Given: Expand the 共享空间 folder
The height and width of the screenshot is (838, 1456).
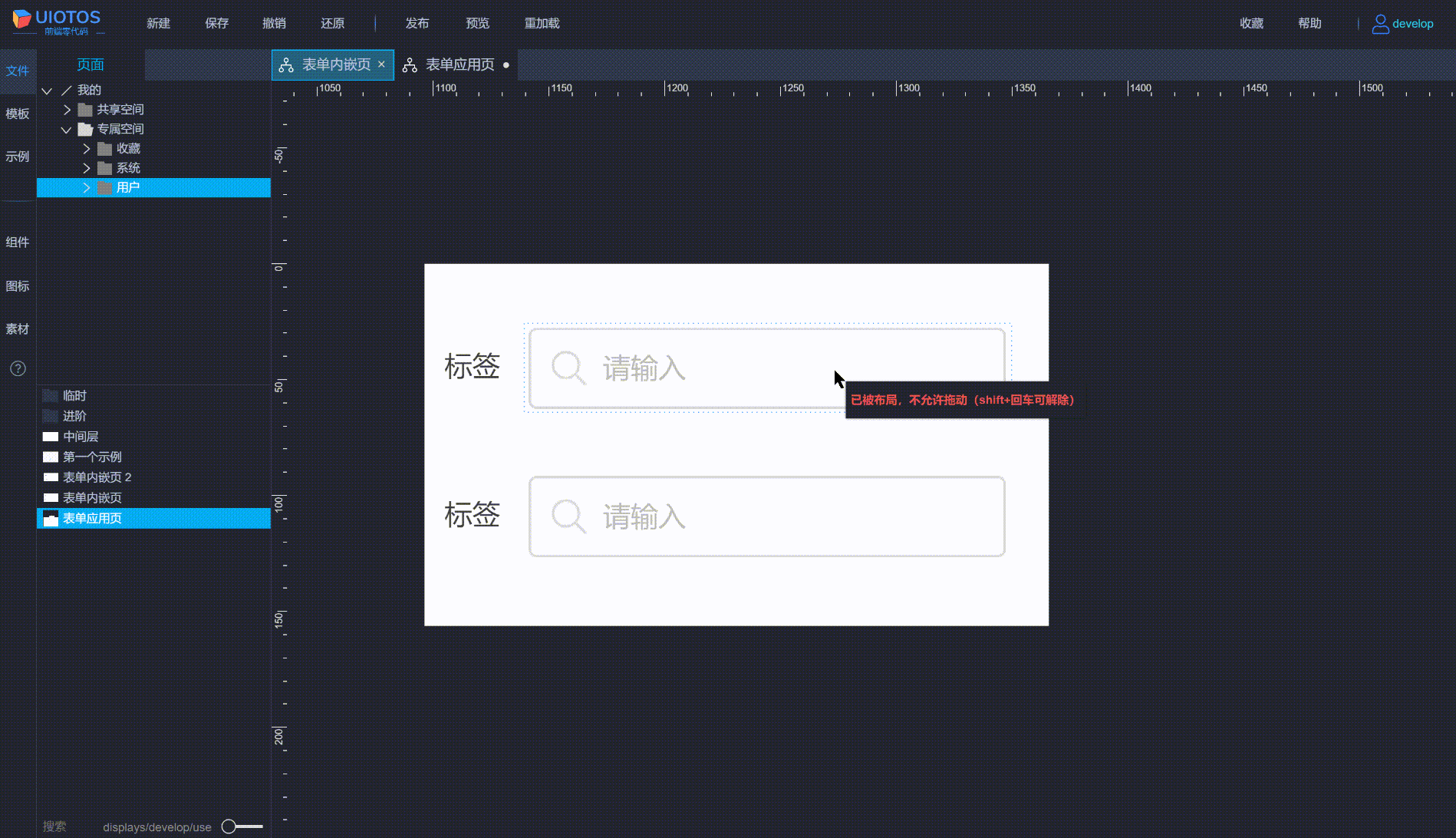Looking at the screenshot, I should [x=66, y=109].
